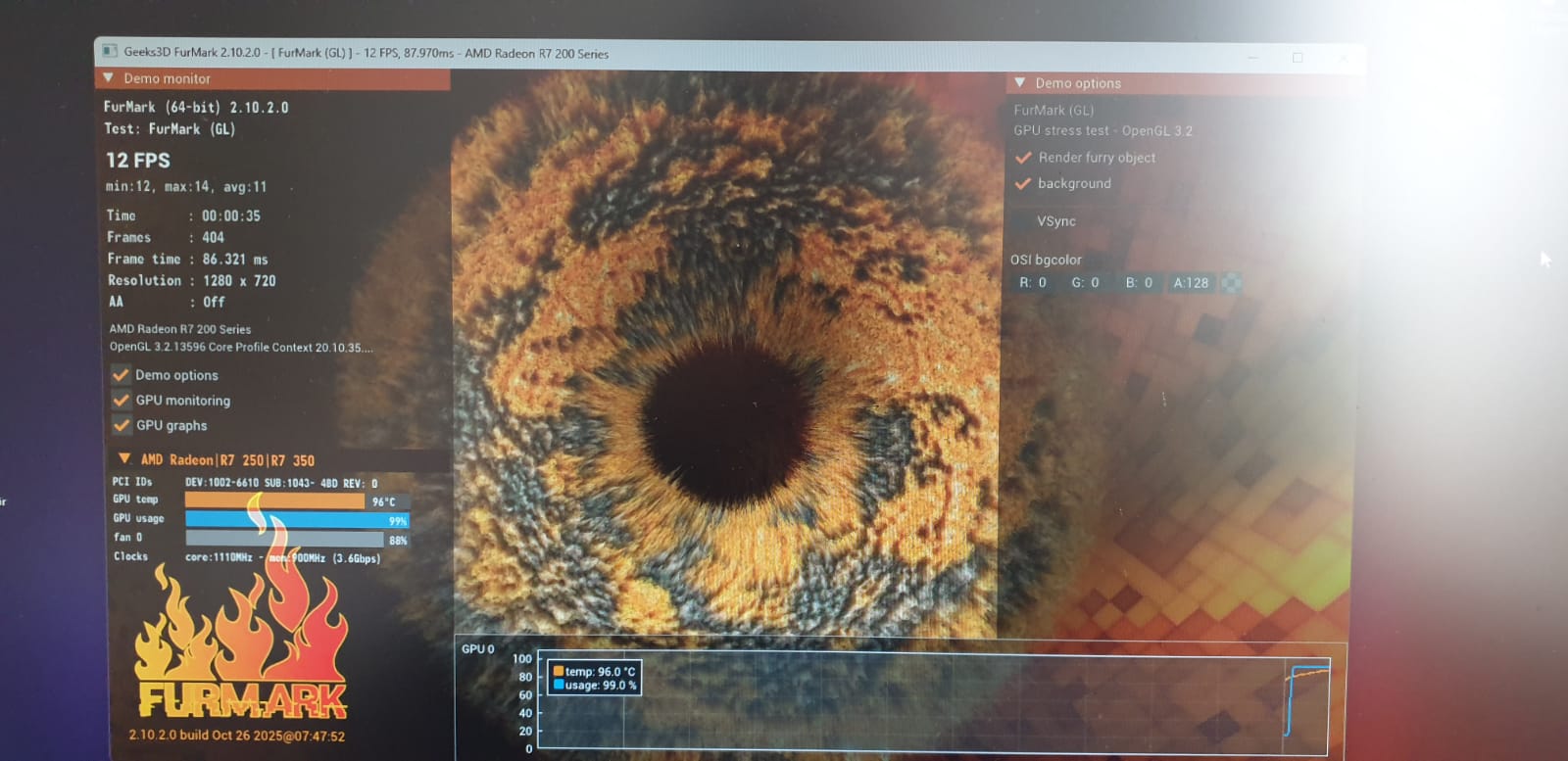Image resolution: width=1568 pixels, height=761 pixels.
Task: Click the A:128 alpha value field
Action: point(1191,283)
